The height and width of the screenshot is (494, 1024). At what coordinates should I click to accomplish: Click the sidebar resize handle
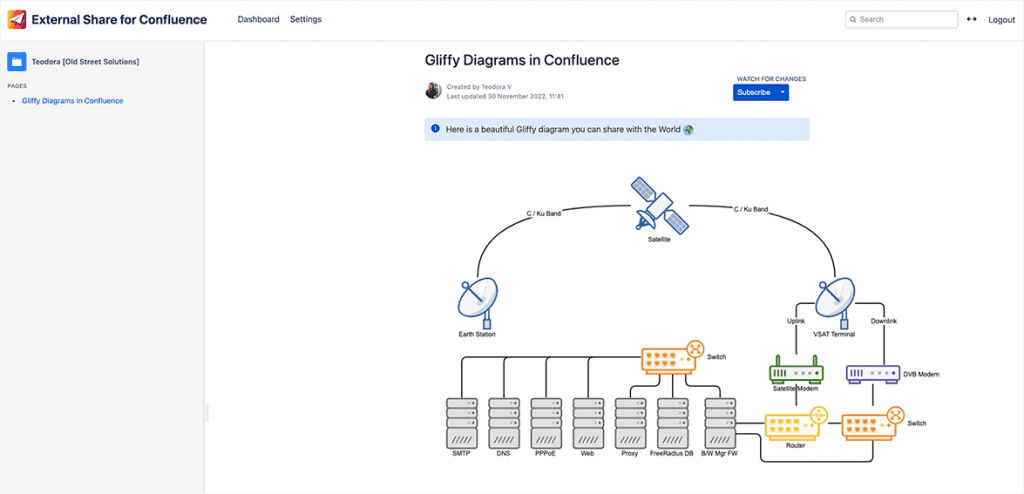pyautogui.click(x=207, y=412)
